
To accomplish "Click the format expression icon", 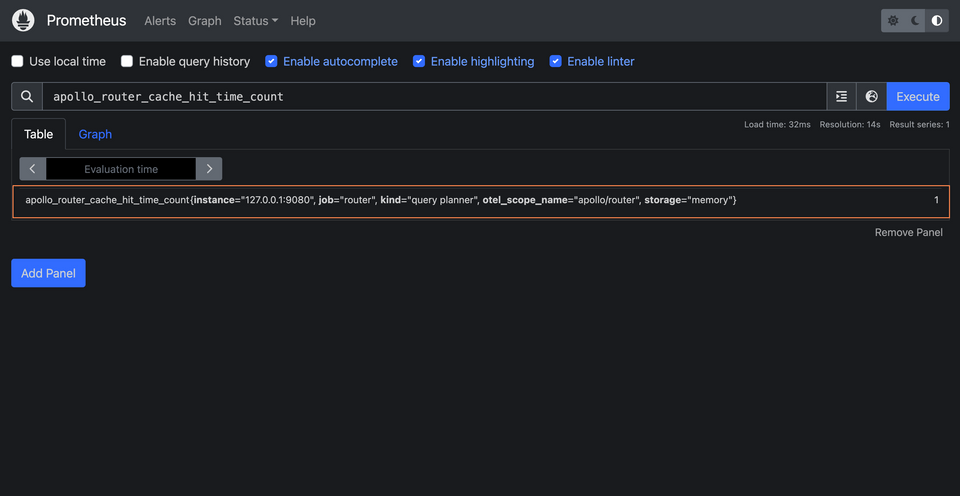I will 842,97.
